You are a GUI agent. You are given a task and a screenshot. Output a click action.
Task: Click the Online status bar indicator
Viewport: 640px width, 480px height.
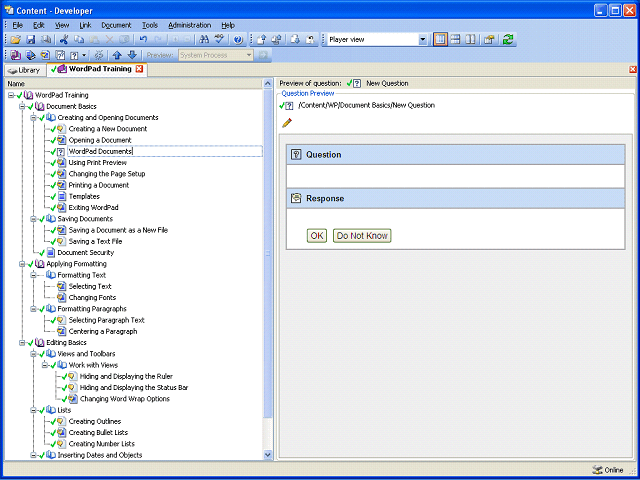(608, 470)
